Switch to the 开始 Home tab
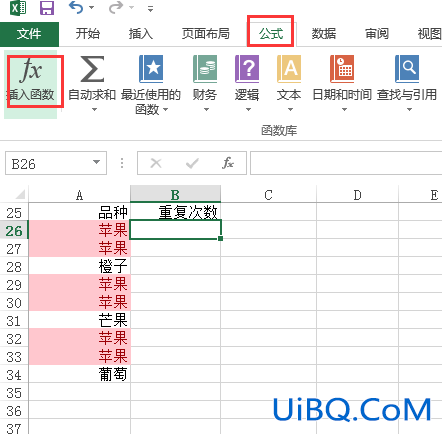Screen dimensions: 442x434 tap(87, 34)
